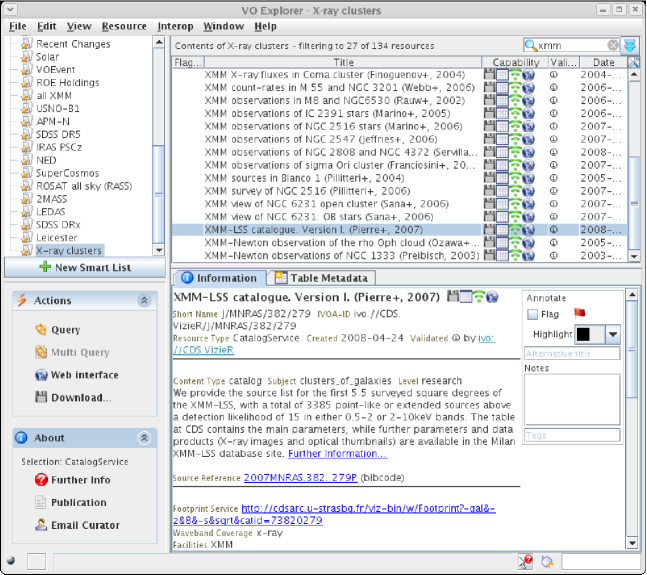This screenshot has height=575, width=647.
Task: Tick the Flag checkbox
Action: (x=532, y=314)
